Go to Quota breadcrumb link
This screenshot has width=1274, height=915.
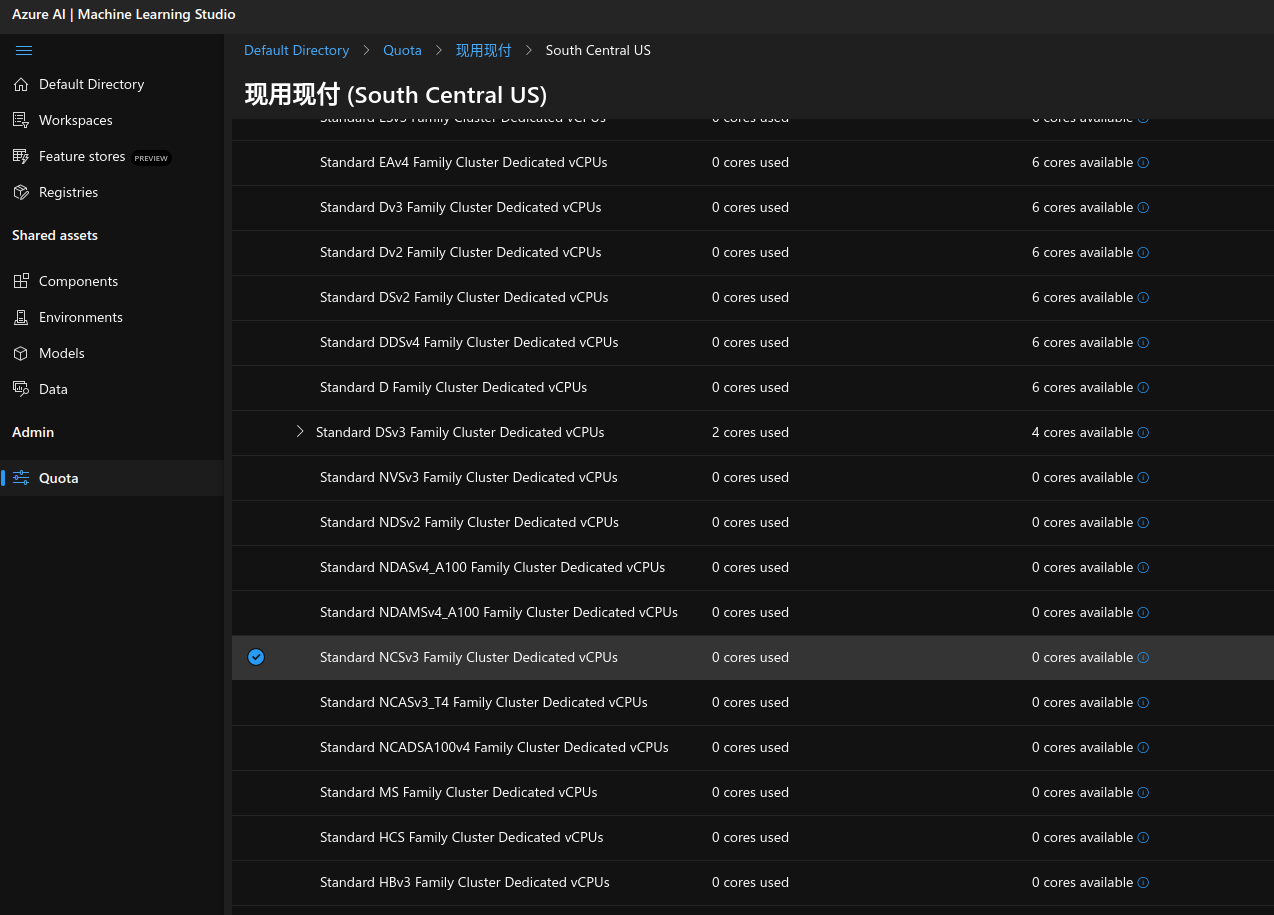tap(402, 50)
